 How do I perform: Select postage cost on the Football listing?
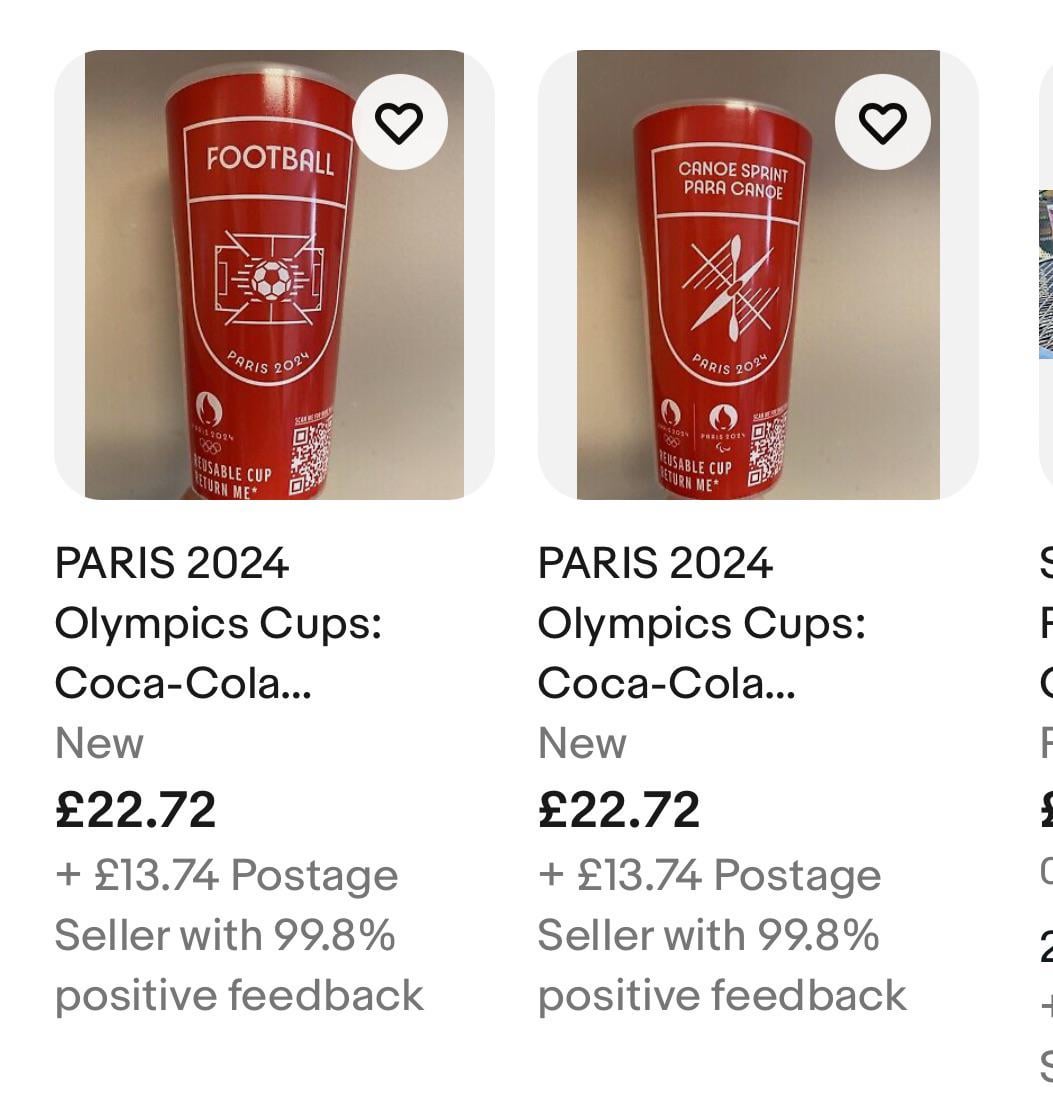(226, 875)
